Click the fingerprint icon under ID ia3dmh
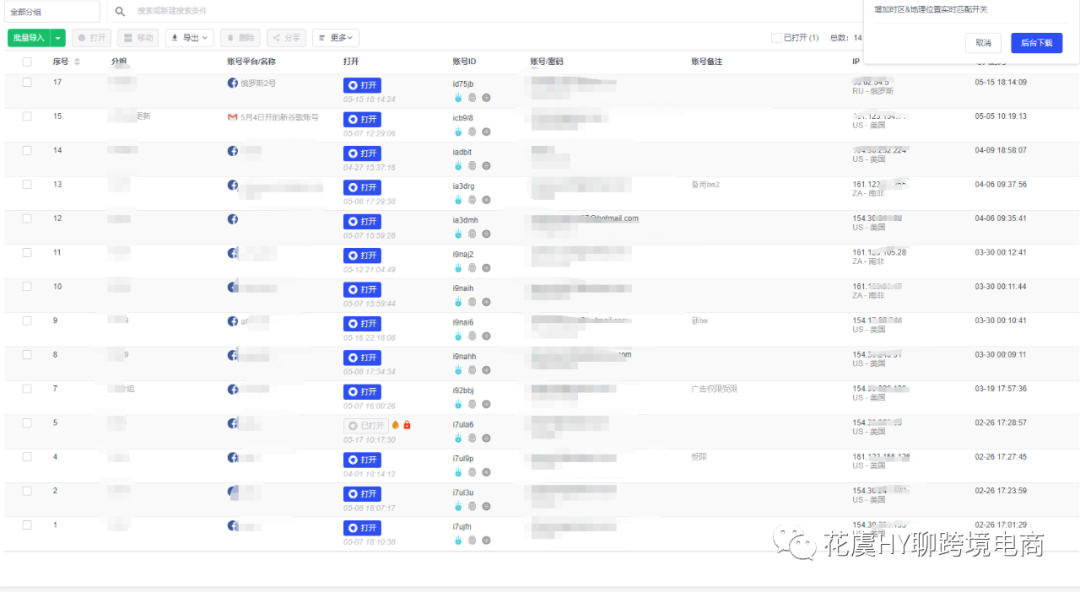This screenshot has width=1080, height=592. [x=472, y=234]
